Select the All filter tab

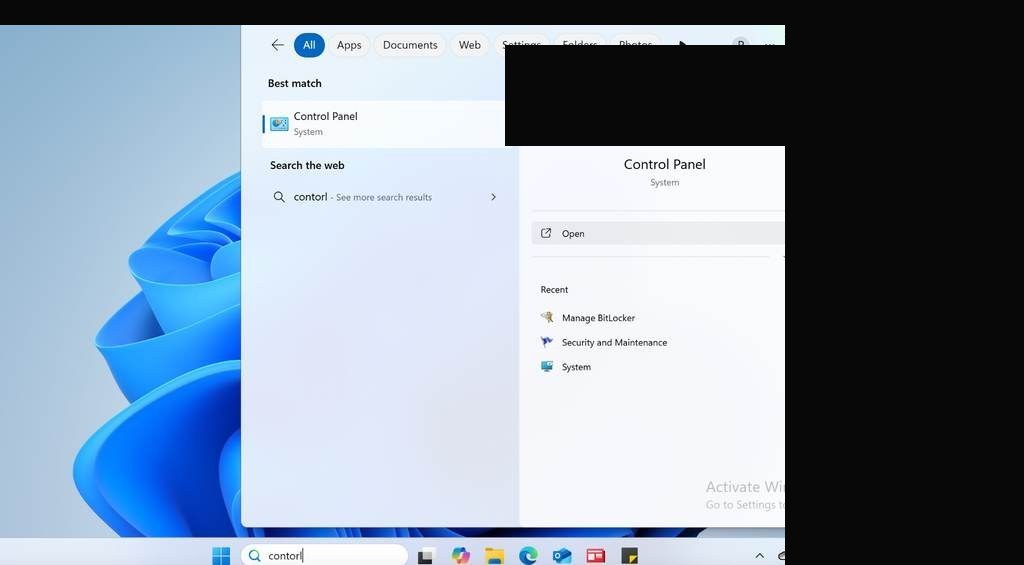(x=309, y=45)
